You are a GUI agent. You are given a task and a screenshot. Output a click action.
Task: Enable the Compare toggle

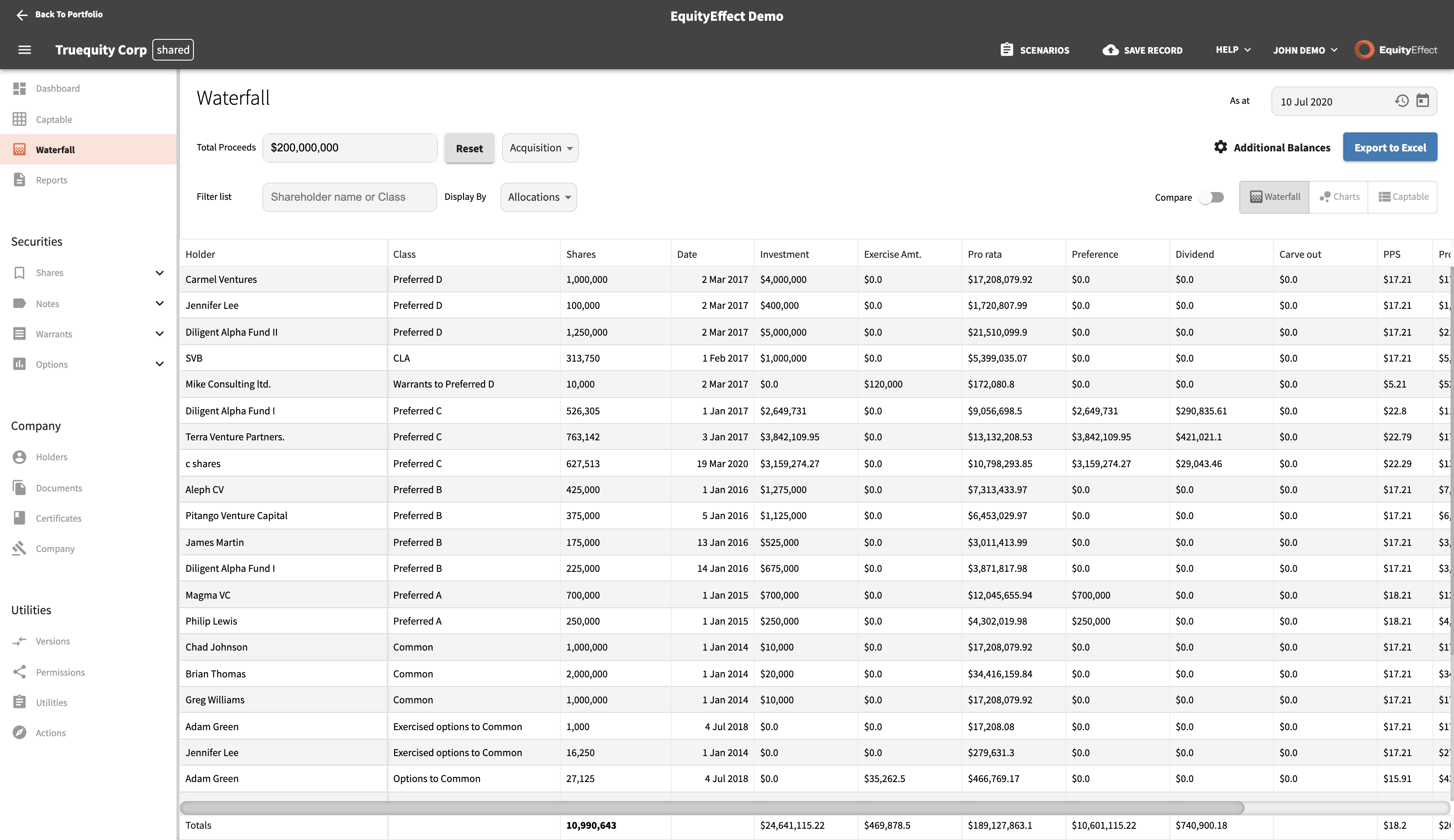[x=1212, y=197]
